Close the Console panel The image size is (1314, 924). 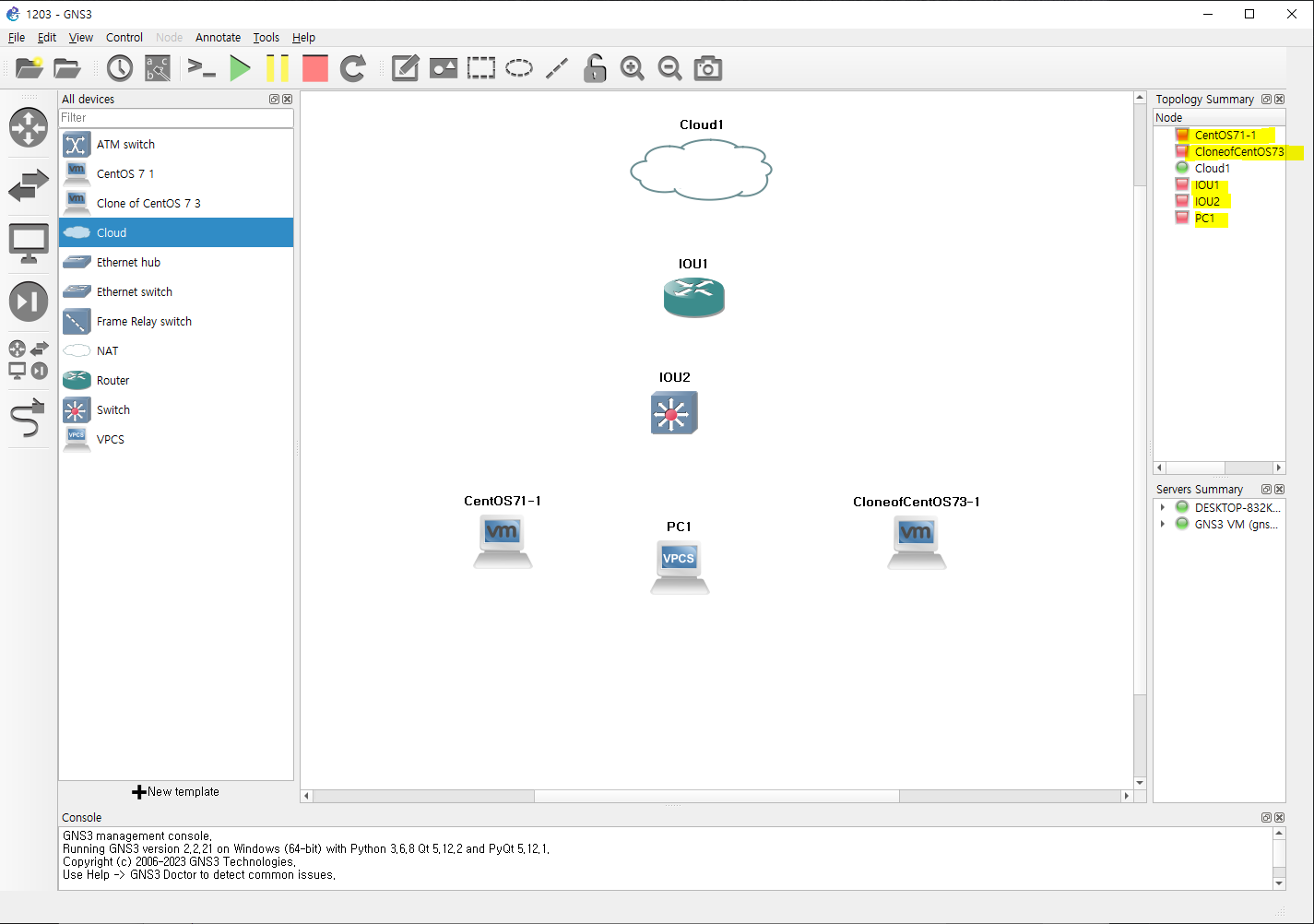point(1279,817)
